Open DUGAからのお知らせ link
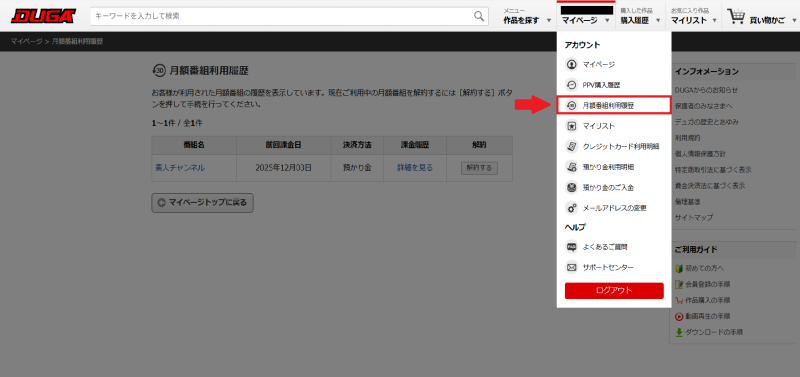This screenshot has height=377, width=800. coord(706,90)
